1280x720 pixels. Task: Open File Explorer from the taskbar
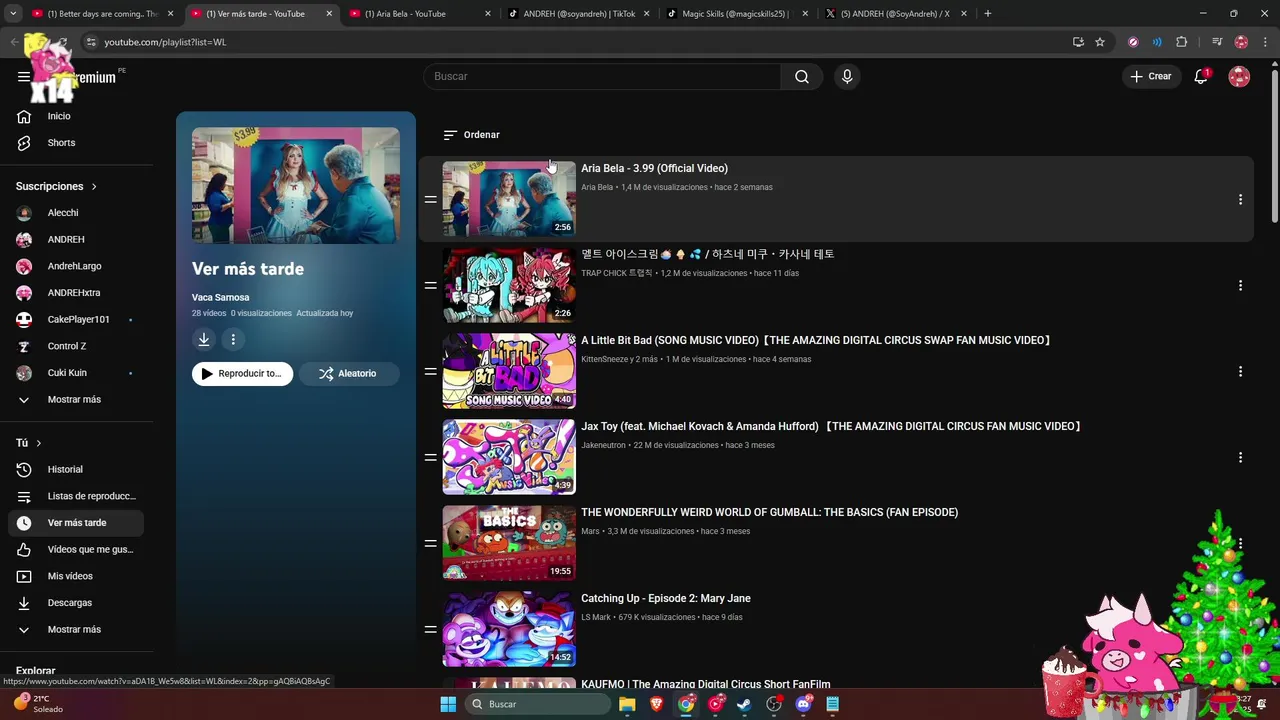coord(627,704)
